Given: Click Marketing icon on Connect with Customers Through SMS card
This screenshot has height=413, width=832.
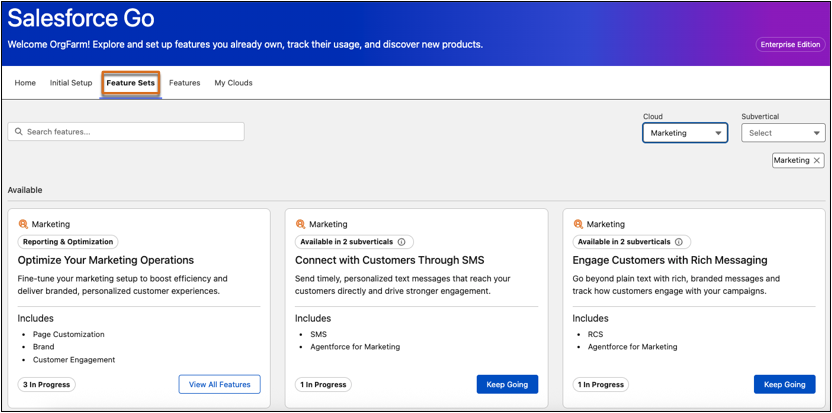Looking at the screenshot, I should (300, 224).
